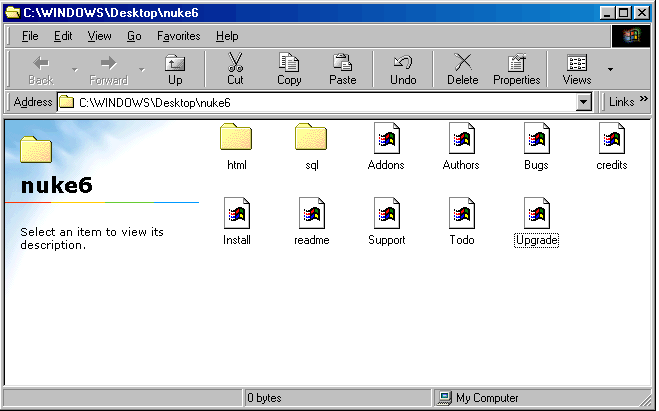The image size is (659, 411).
Task: Select the sql folder
Action: click(311, 138)
